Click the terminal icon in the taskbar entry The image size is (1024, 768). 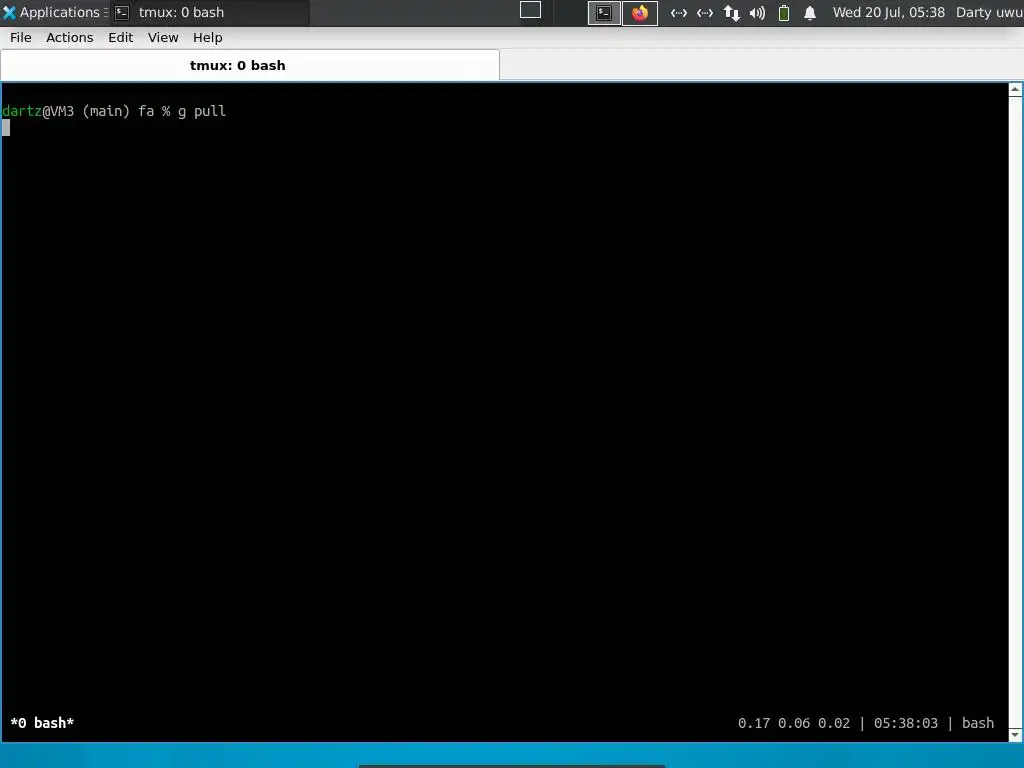click(x=121, y=12)
